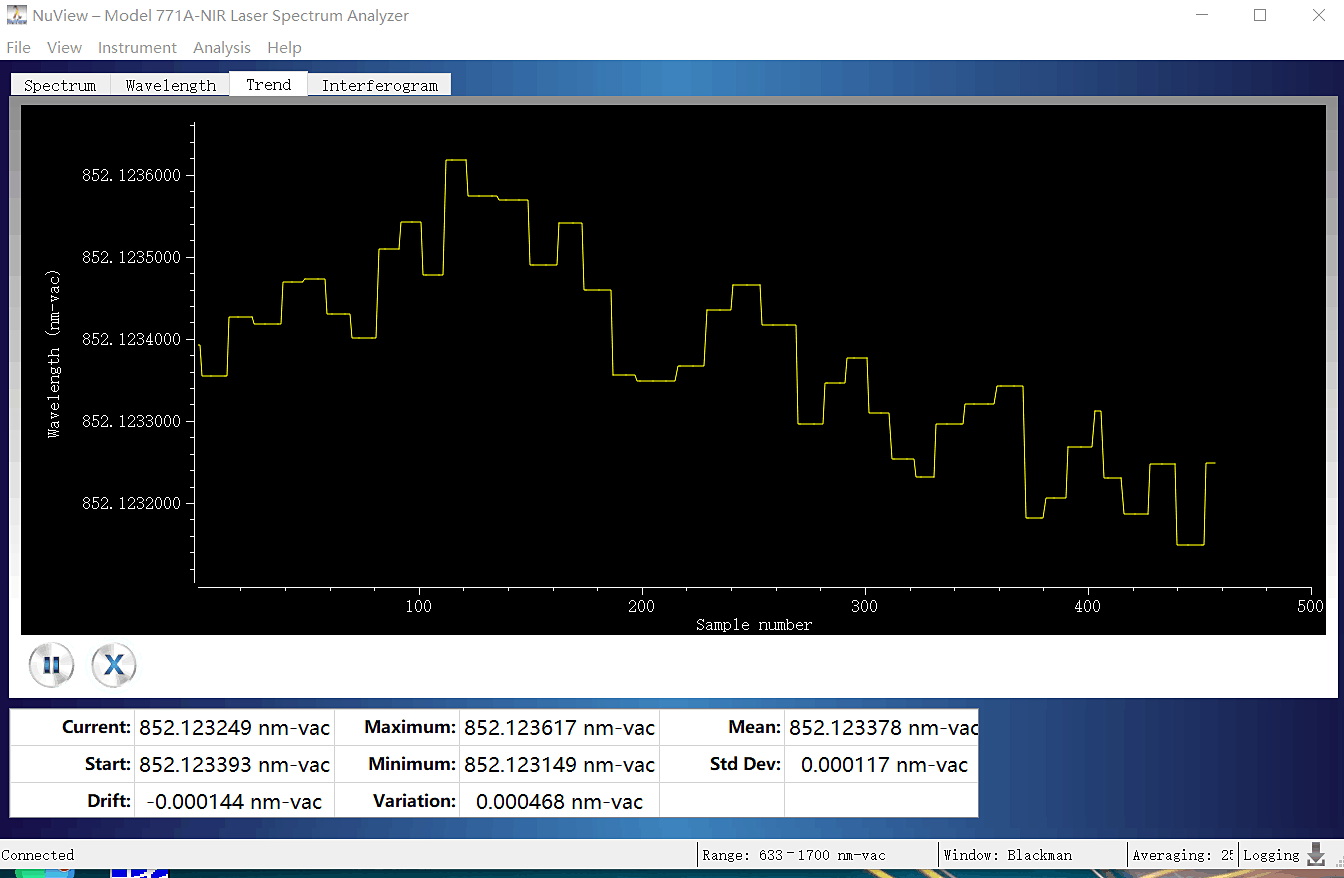The height and width of the screenshot is (878, 1344).
Task: Click the Range 633-1700 nm-vac status field
Action: click(x=794, y=855)
